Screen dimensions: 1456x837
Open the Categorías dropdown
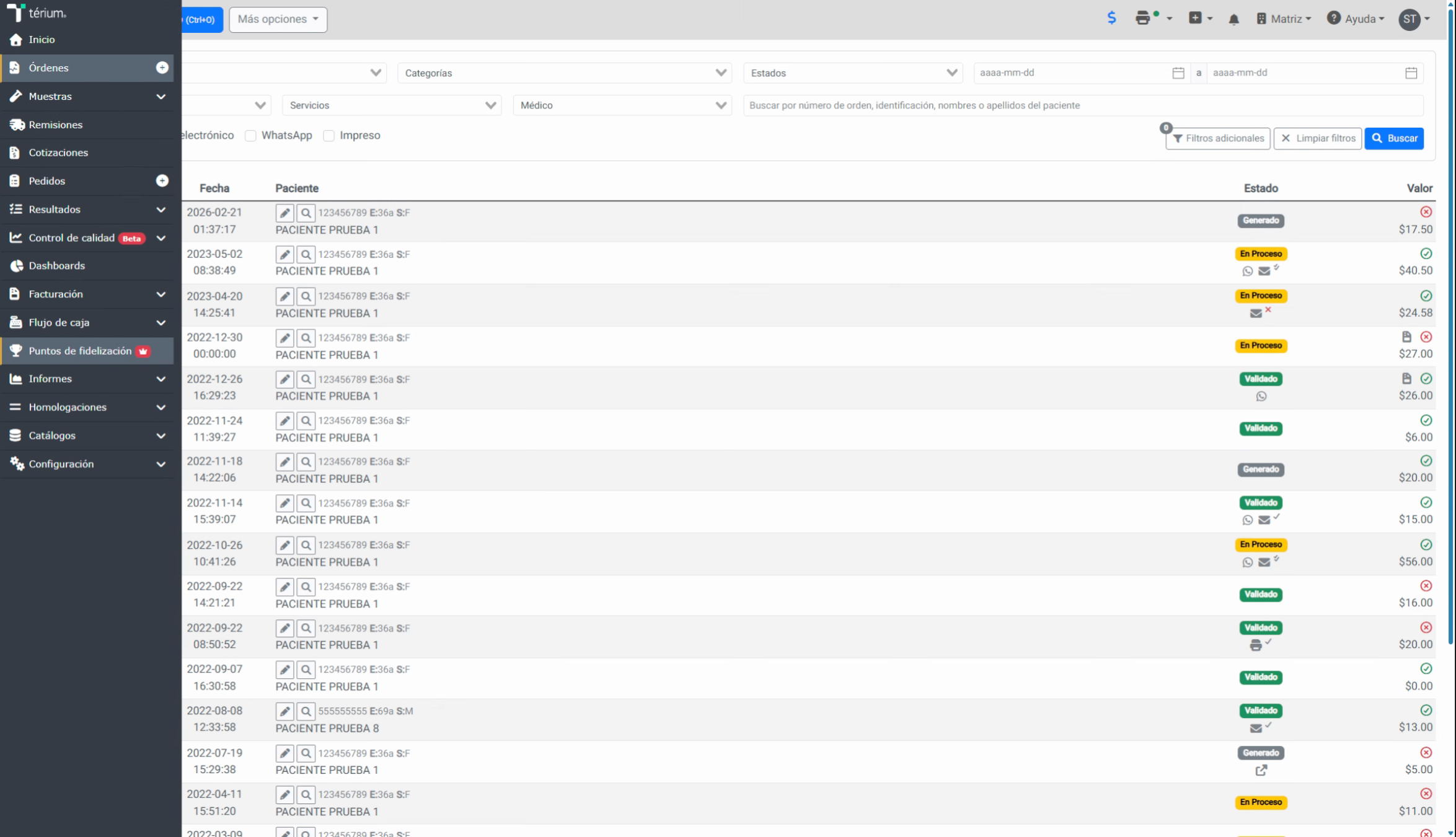coord(564,73)
